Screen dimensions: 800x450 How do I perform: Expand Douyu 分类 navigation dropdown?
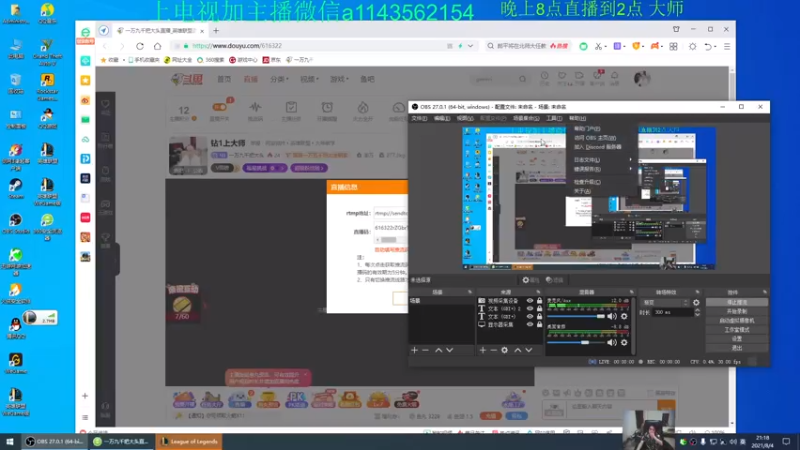click(279, 79)
